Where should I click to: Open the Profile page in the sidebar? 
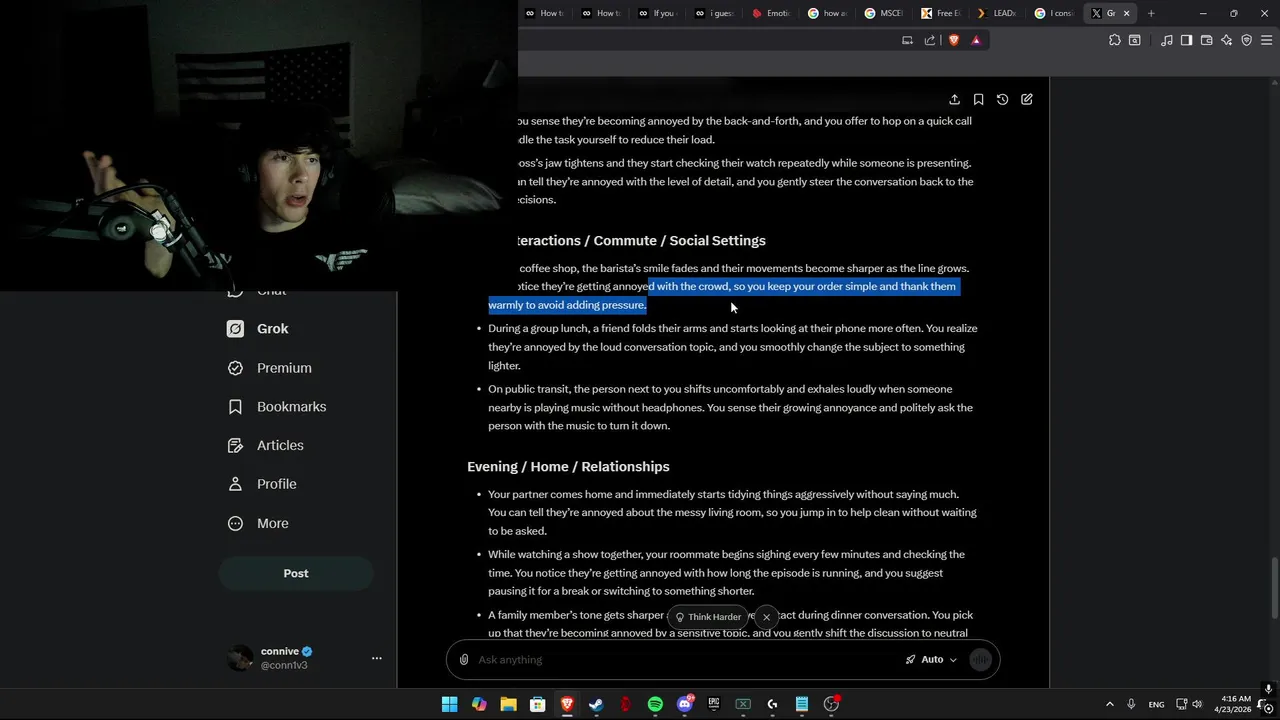(262, 484)
